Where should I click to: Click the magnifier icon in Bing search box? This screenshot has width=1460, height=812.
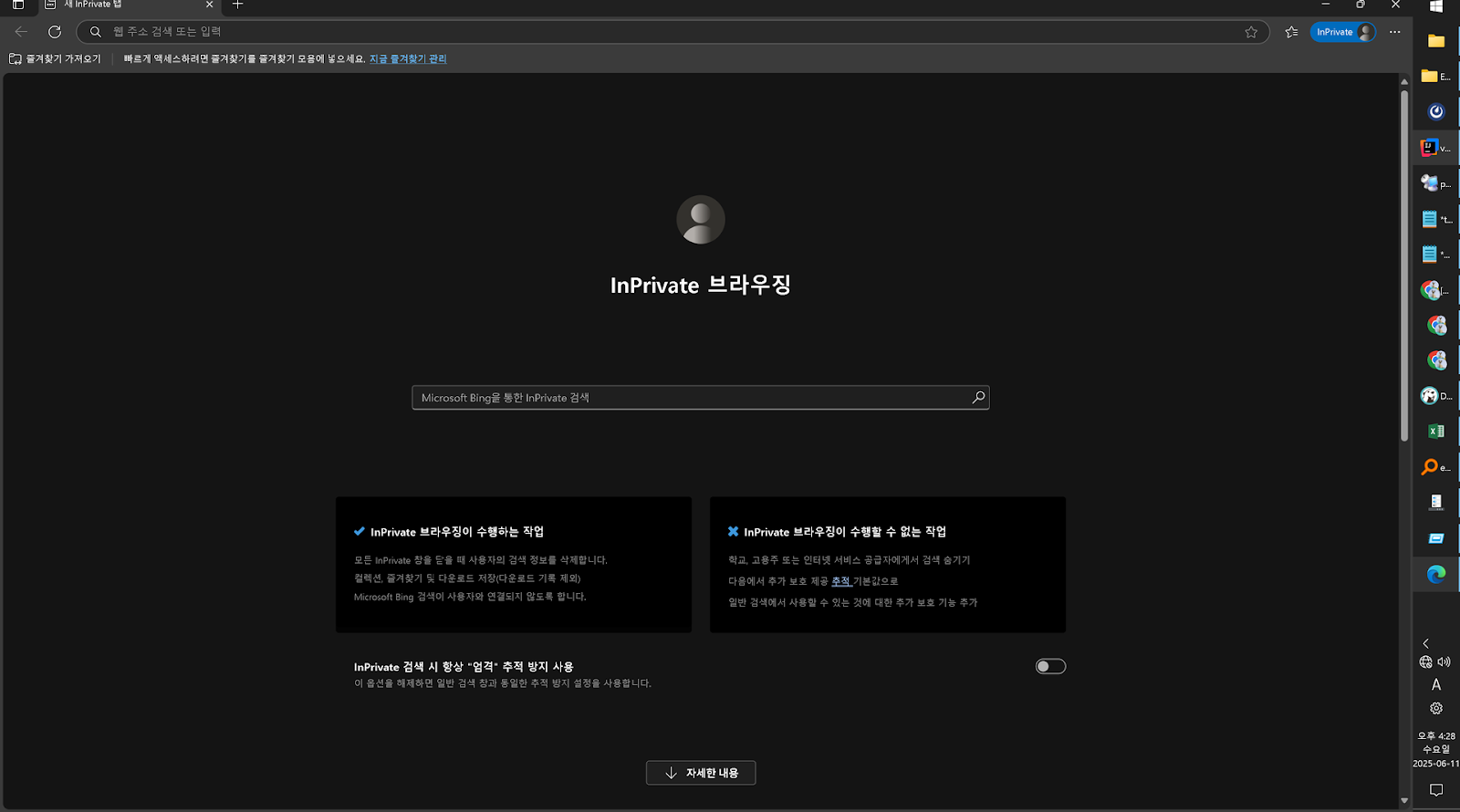[x=978, y=397]
